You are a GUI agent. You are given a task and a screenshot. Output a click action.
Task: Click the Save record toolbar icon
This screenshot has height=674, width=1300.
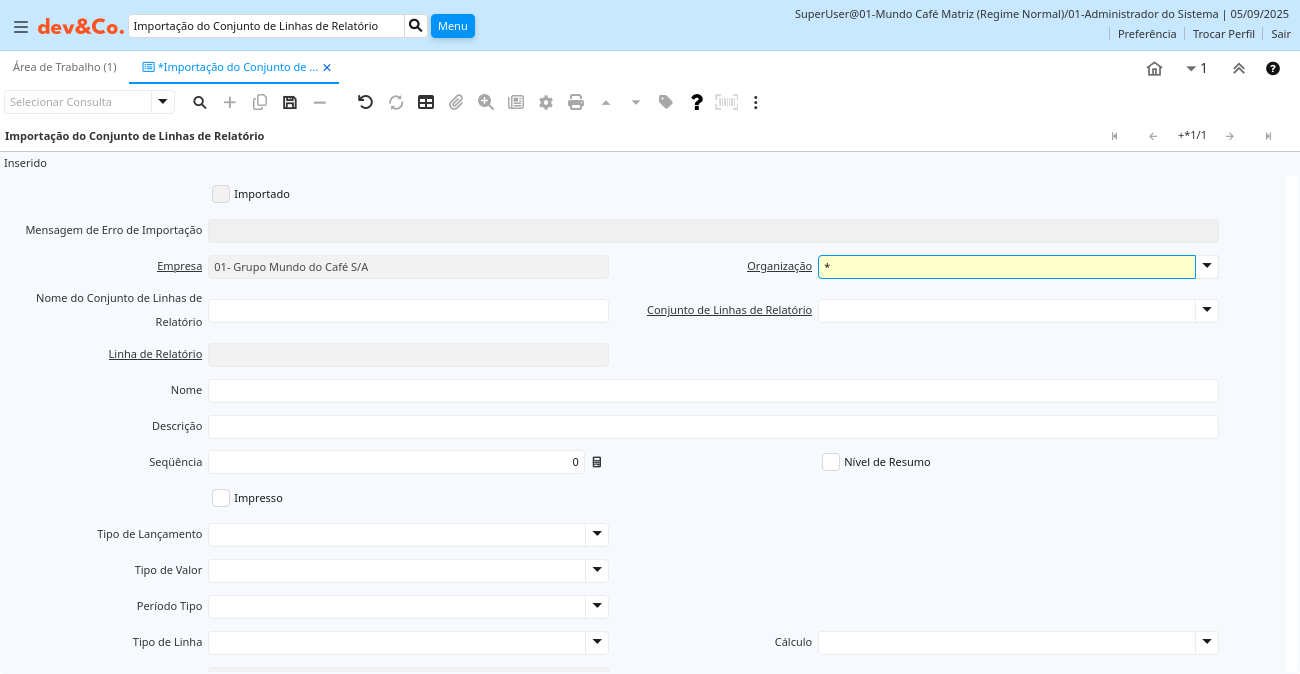click(x=290, y=102)
